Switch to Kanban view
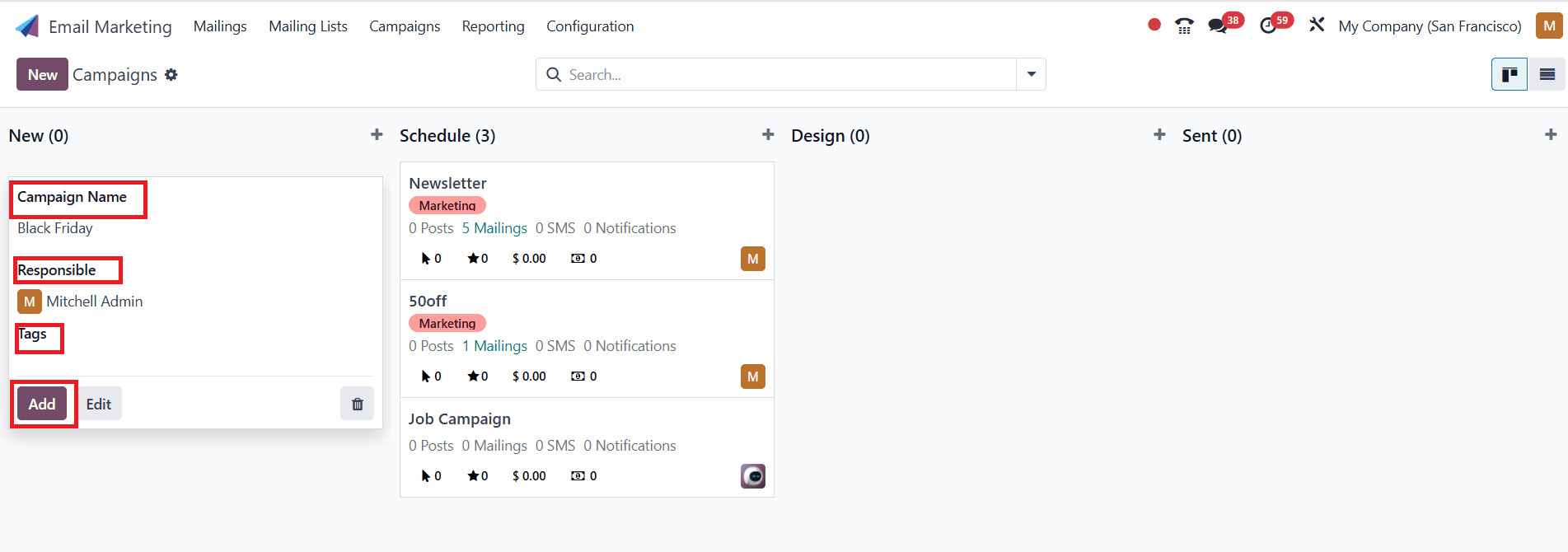The image size is (1568, 552). (1509, 74)
